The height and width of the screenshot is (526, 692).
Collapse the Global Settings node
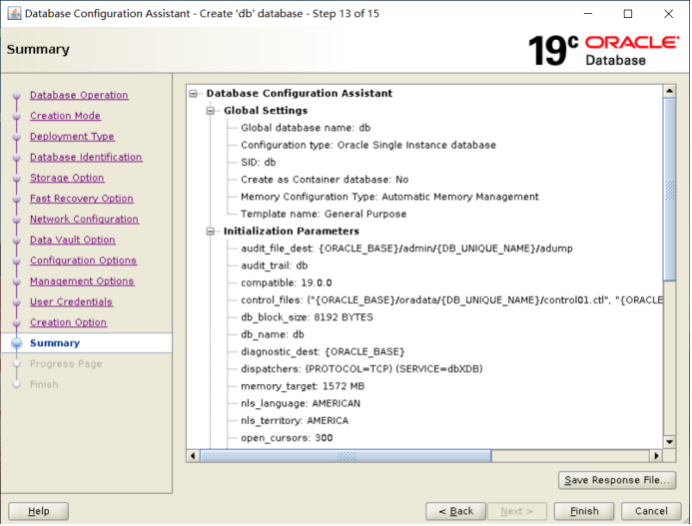[x=211, y=111]
